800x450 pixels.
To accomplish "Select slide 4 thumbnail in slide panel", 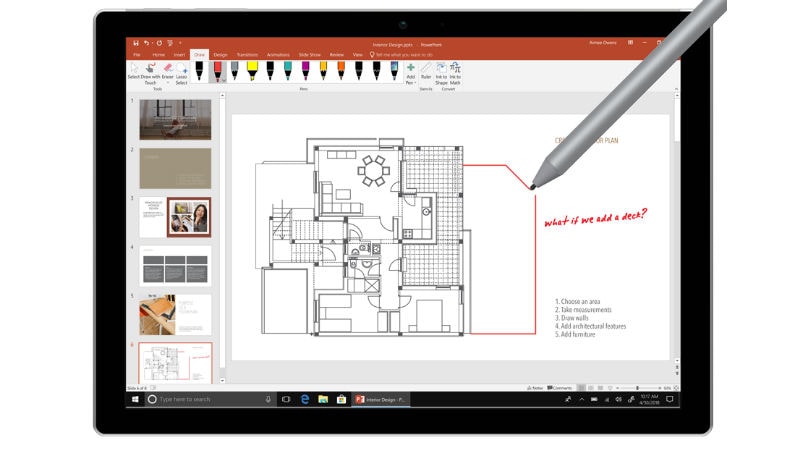I will click(175, 266).
